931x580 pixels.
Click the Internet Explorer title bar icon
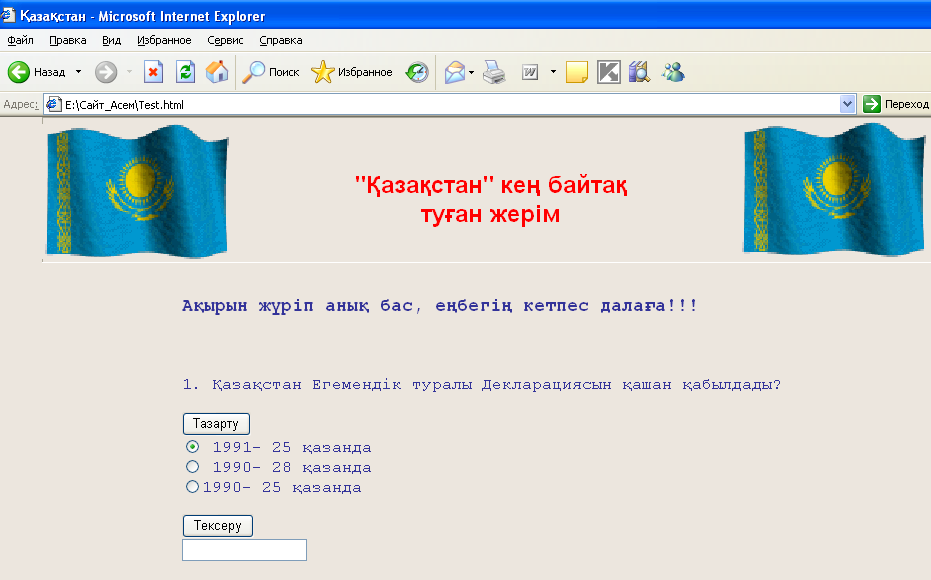8,15
